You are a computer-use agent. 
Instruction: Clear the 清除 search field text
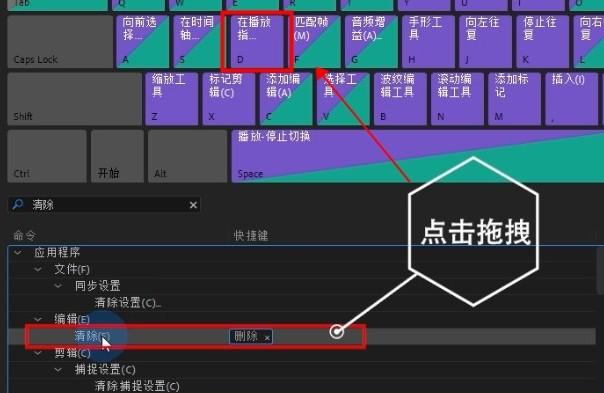pos(193,205)
